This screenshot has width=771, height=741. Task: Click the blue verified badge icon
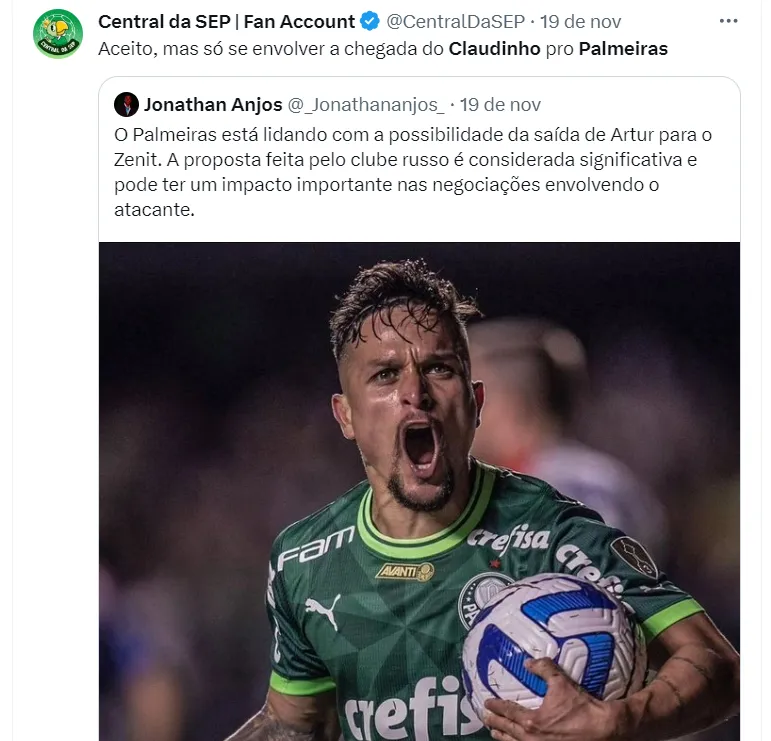click(370, 22)
